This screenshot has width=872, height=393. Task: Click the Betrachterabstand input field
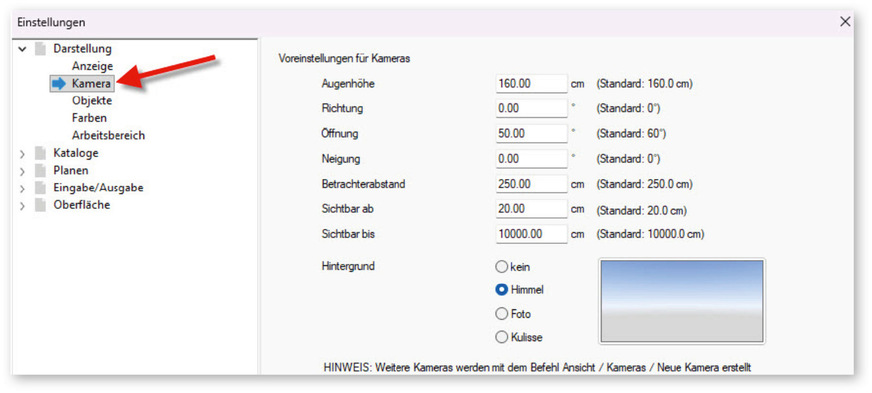tap(531, 183)
